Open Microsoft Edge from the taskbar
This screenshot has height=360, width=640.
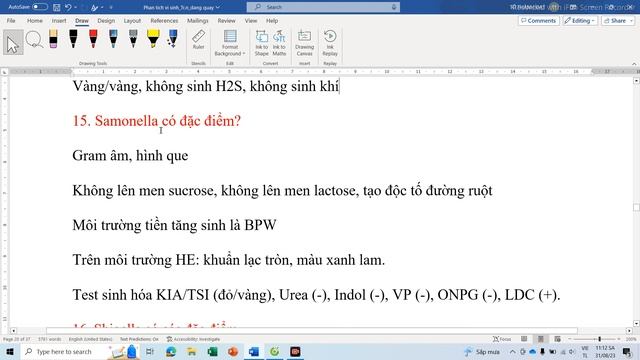pyautogui.click(x=171, y=351)
